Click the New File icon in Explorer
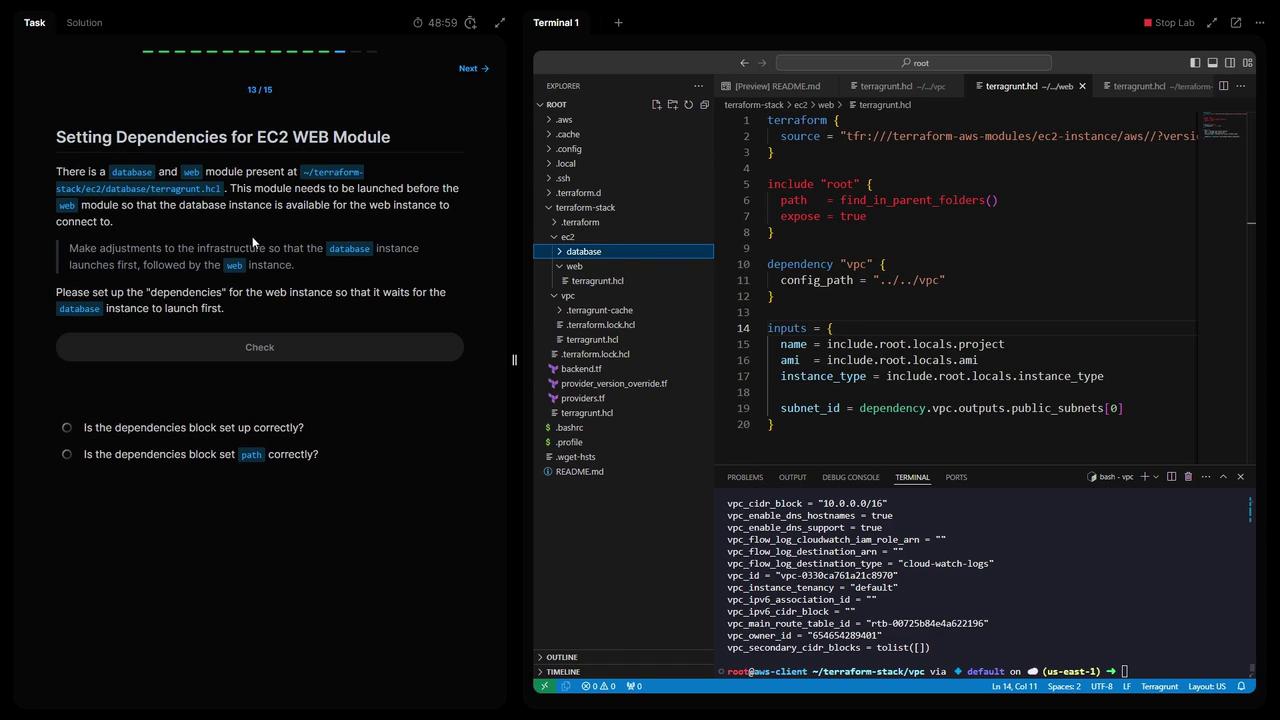 [656, 105]
